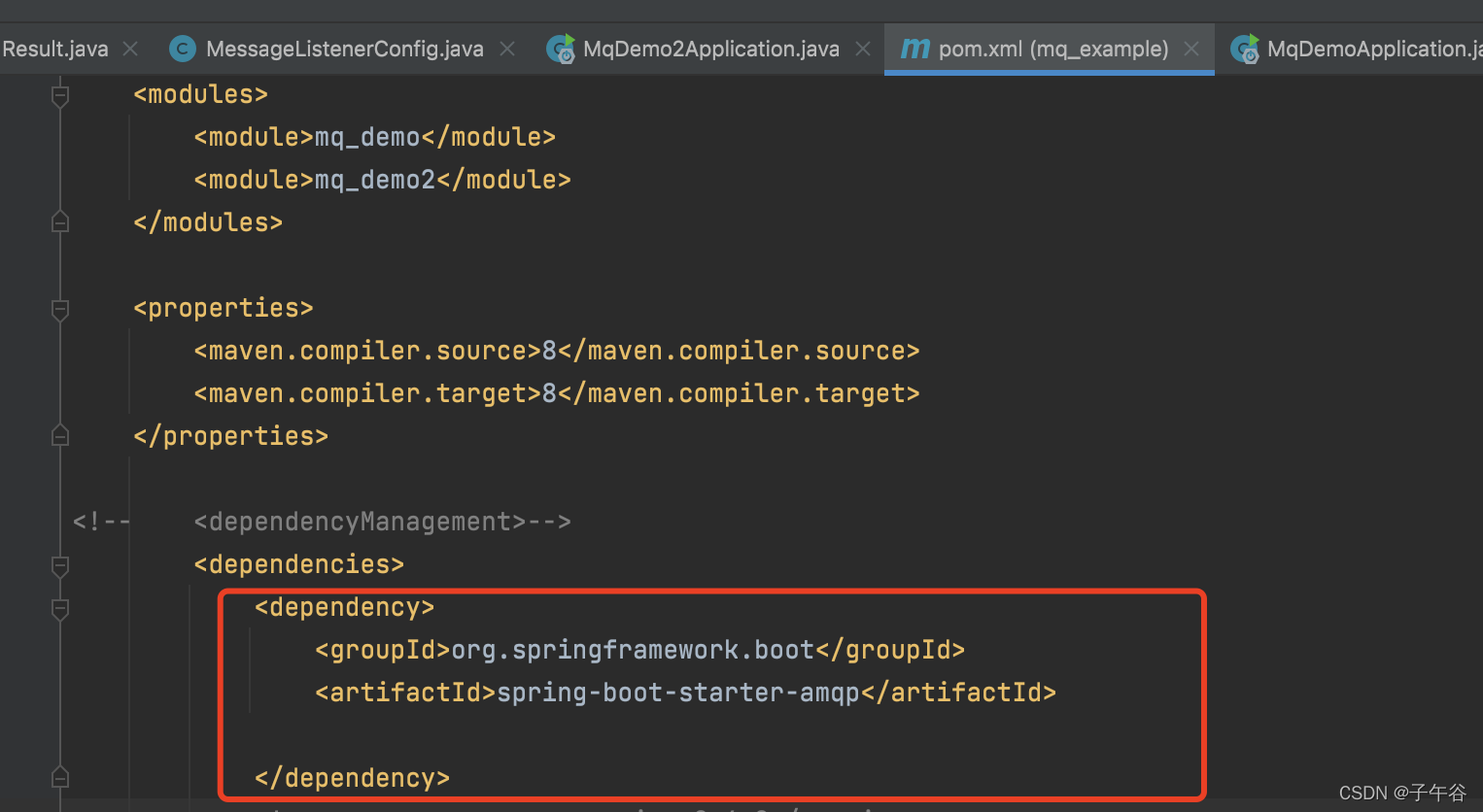Close the Result.java tab
This screenshot has height=812, width=1483.
tap(129, 49)
